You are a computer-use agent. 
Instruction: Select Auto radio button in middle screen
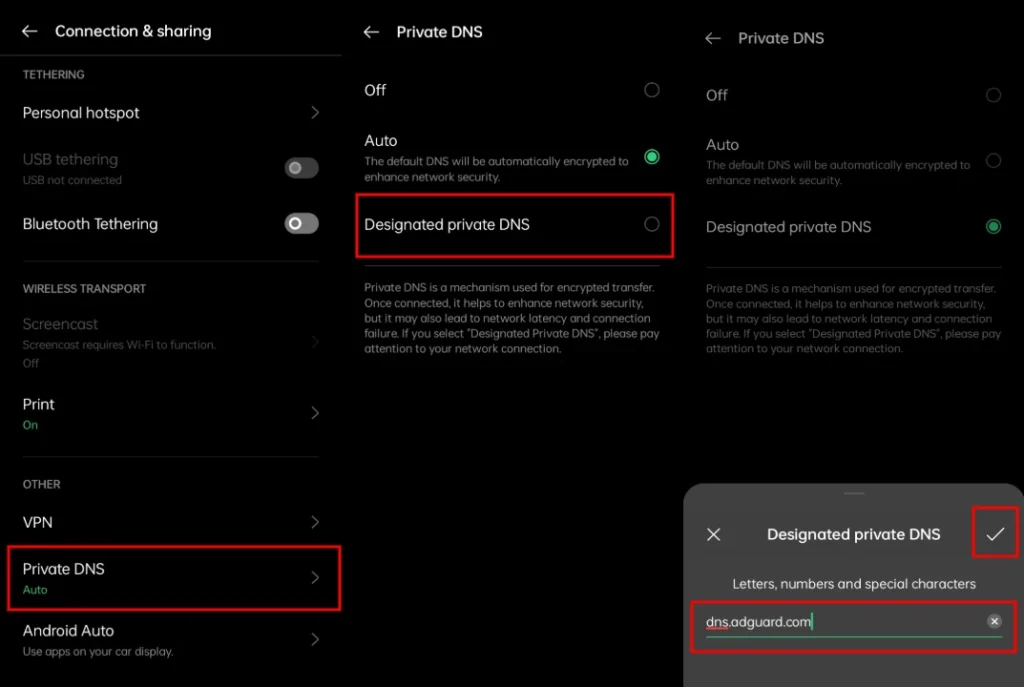coord(652,157)
